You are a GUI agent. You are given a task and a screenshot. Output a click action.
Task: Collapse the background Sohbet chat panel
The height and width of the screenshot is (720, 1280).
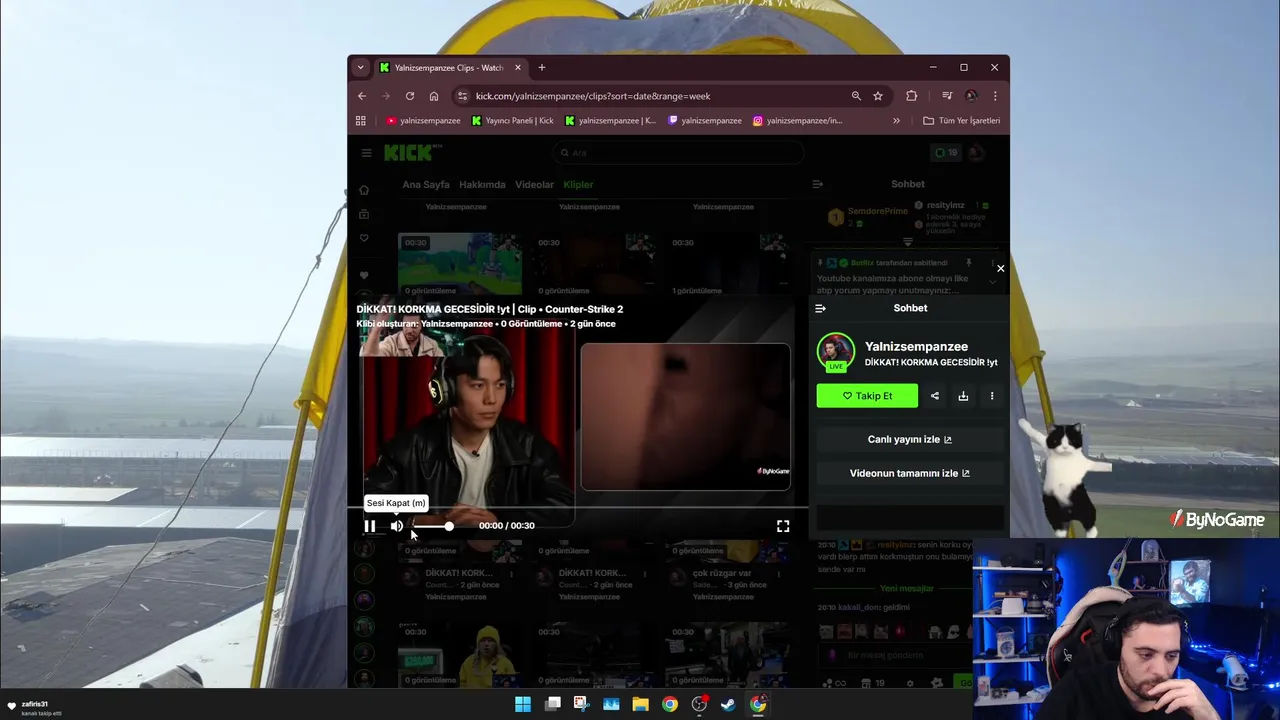[x=817, y=184]
